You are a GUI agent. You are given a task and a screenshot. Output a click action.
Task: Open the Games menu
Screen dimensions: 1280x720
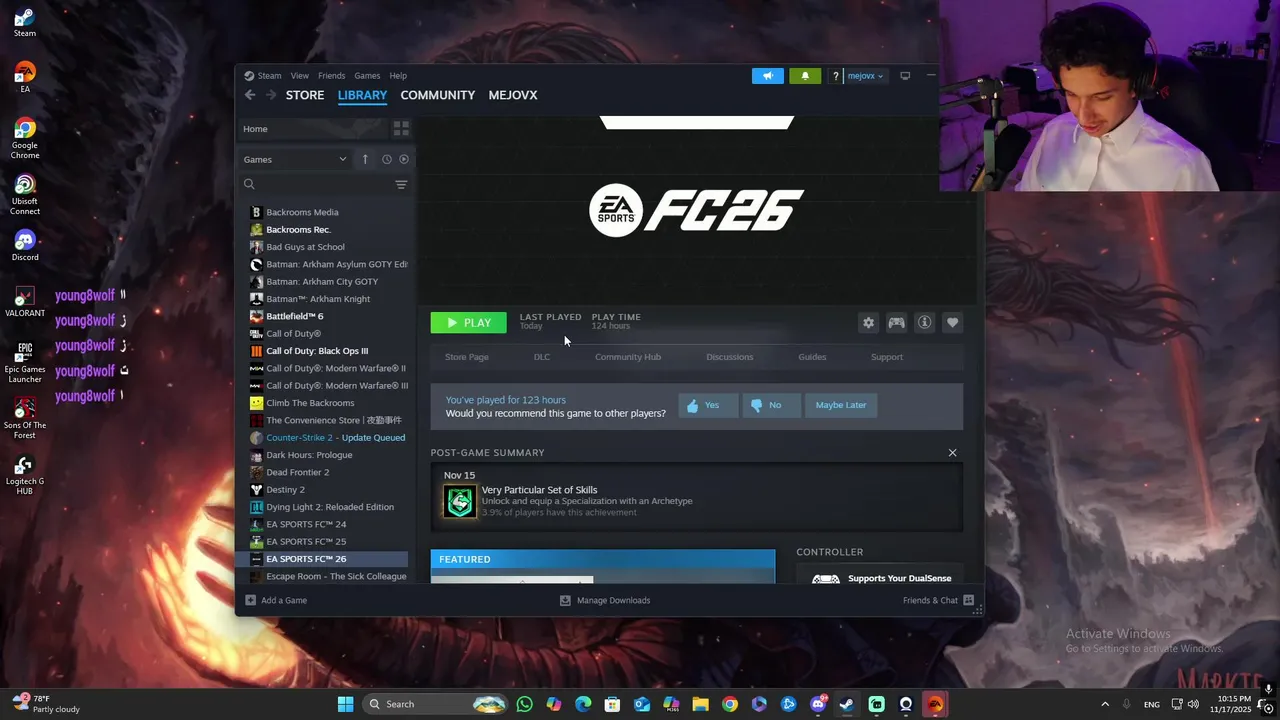coord(367,76)
